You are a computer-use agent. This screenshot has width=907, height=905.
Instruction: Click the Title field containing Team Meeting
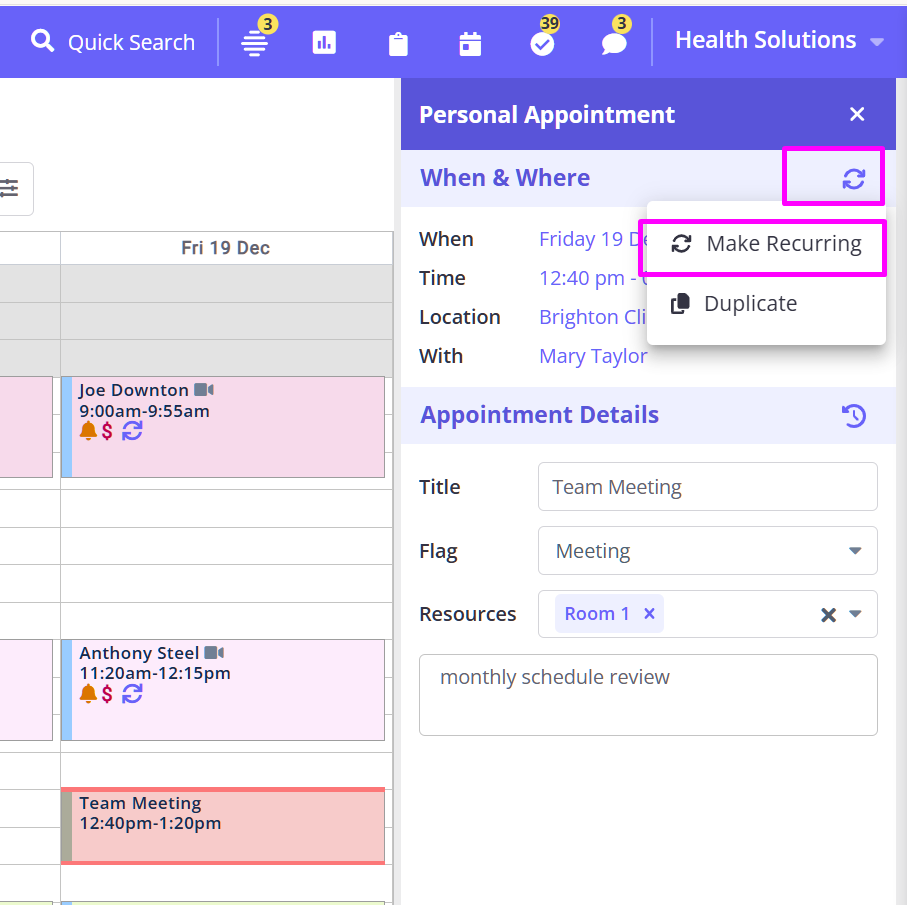(x=707, y=487)
